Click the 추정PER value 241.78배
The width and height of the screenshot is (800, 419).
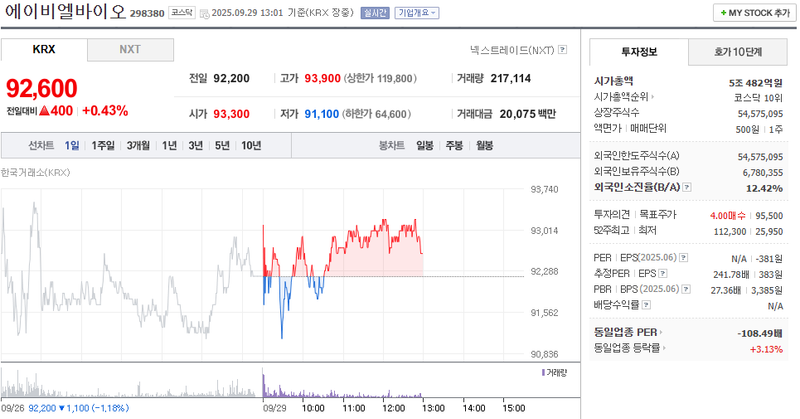pyautogui.click(x=731, y=275)
